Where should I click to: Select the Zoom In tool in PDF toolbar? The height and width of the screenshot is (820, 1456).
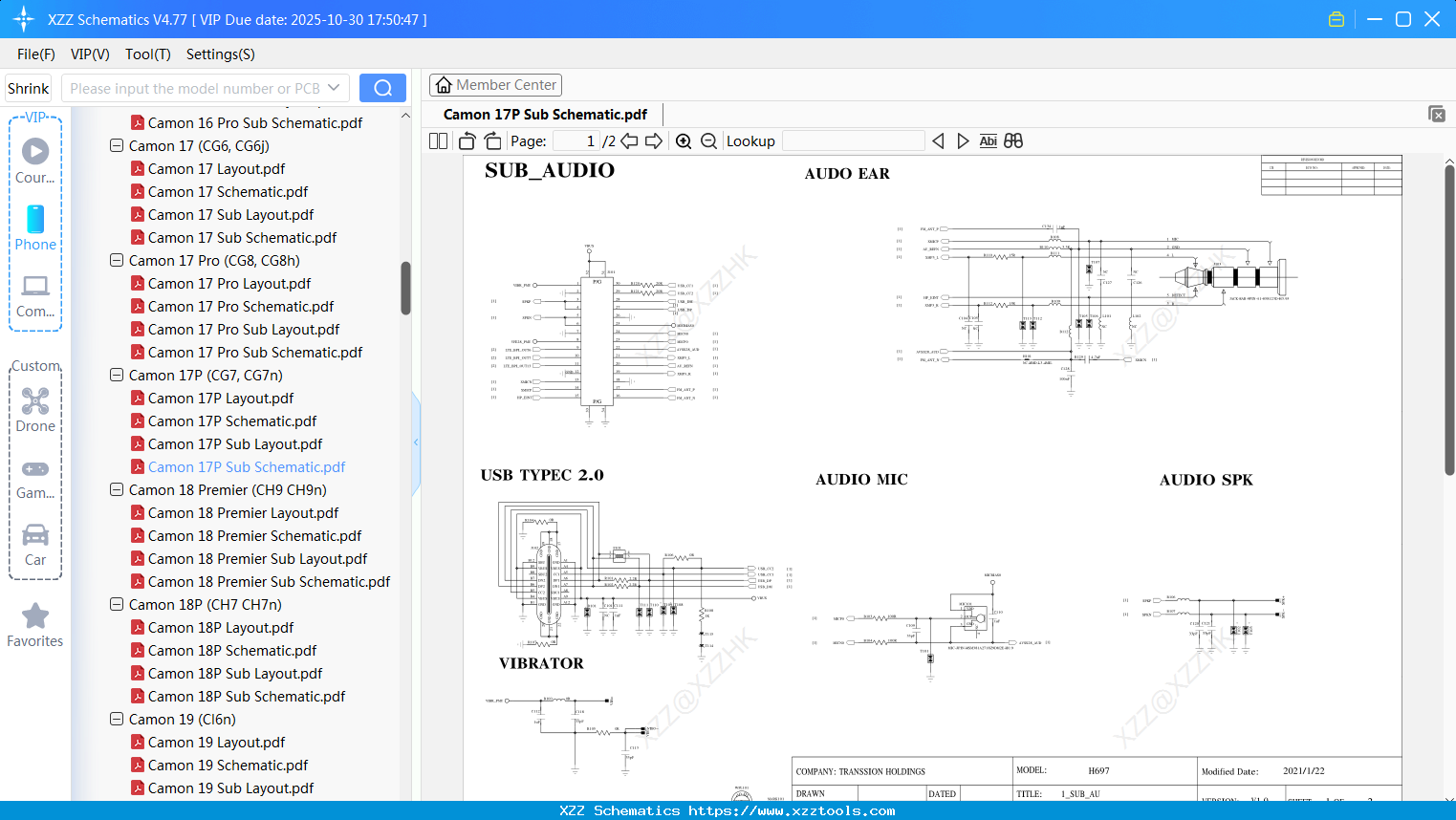[x=684, y=140]
